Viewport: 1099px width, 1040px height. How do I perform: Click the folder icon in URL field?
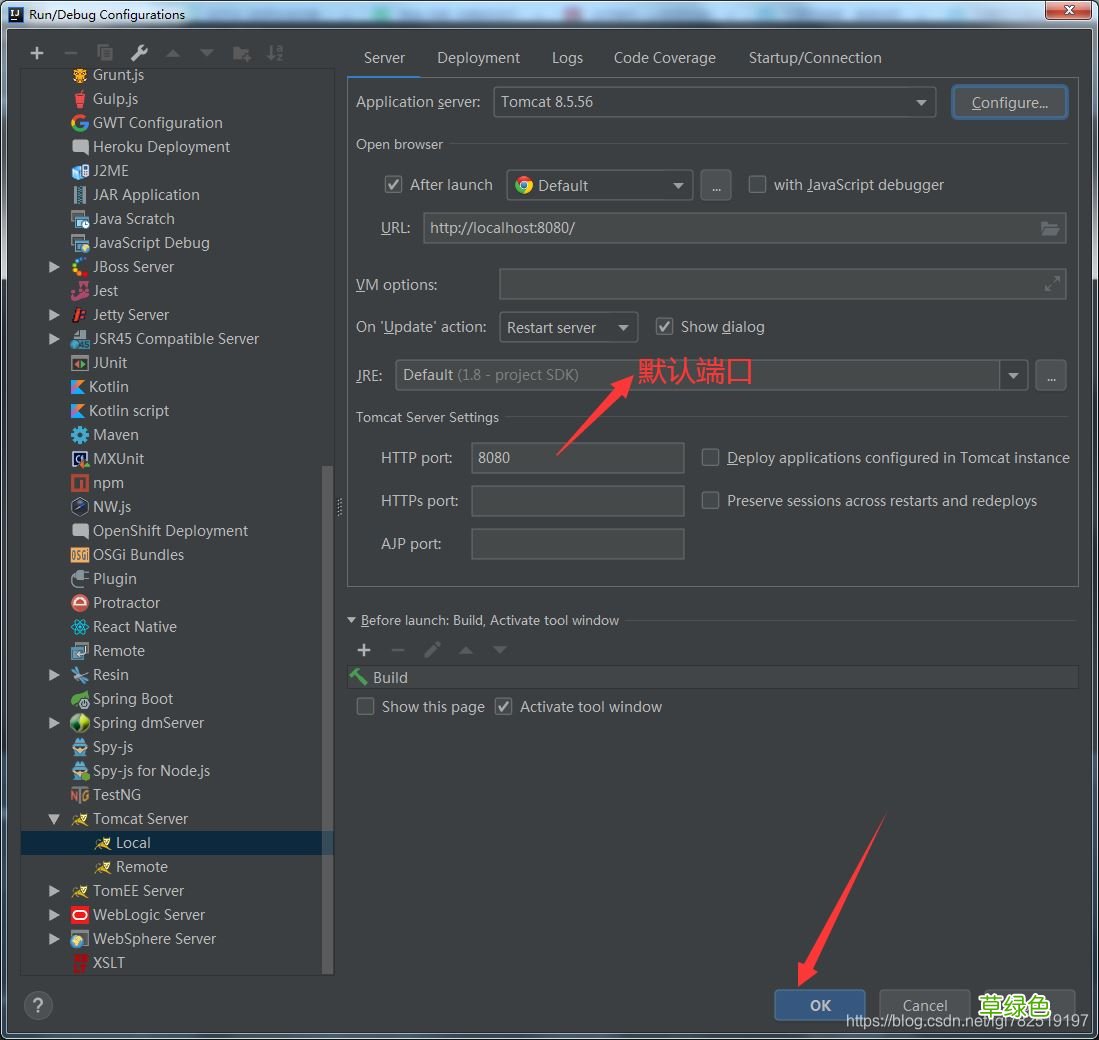coord(1049,228)
